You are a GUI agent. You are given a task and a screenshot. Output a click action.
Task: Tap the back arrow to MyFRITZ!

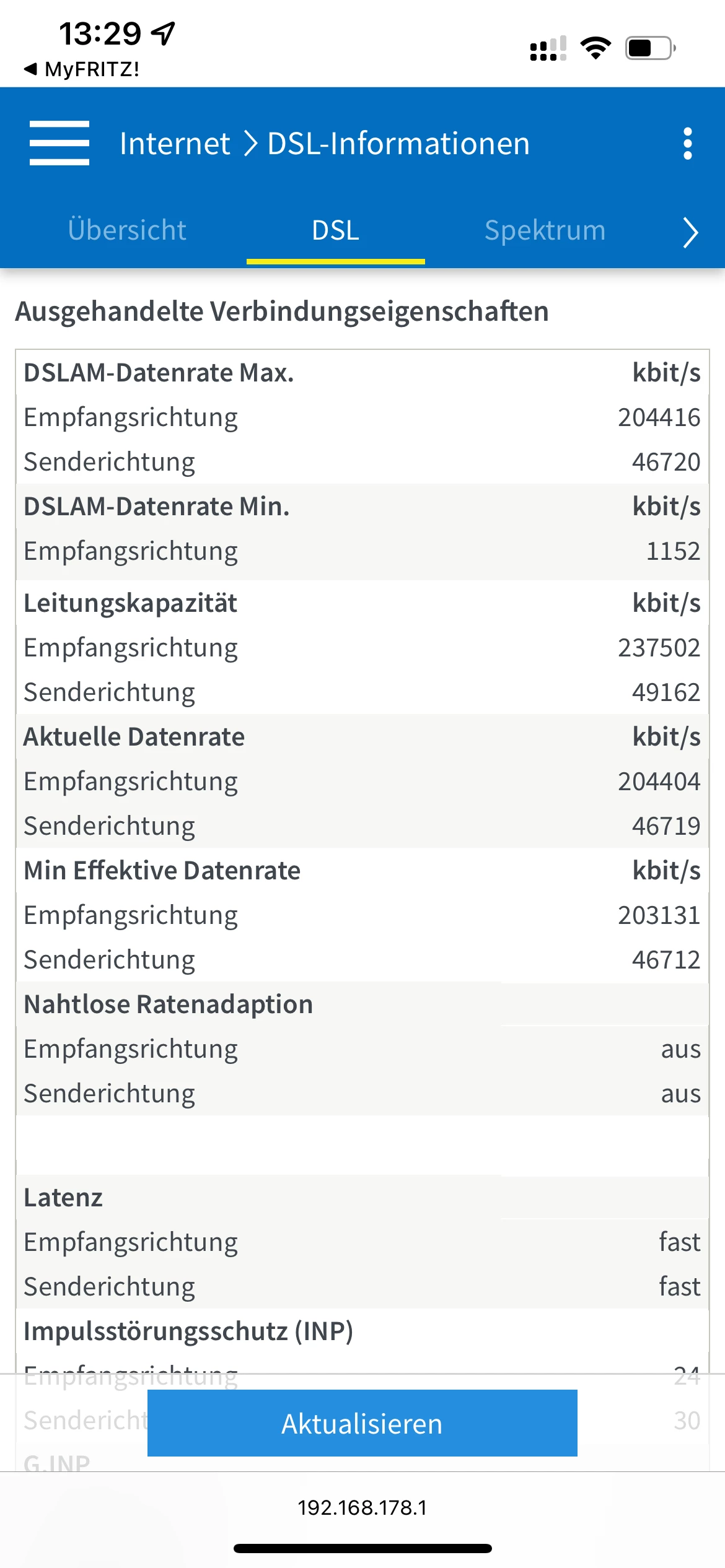(x=30, y=69)
